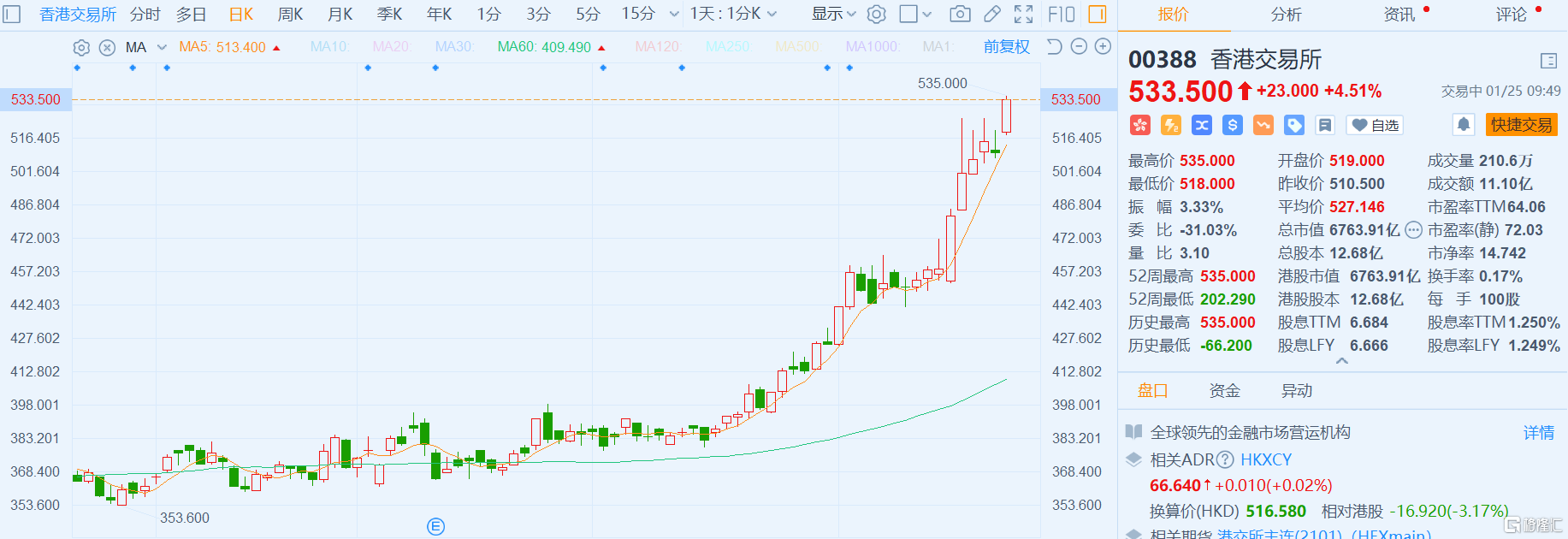Open MA indicator settings gear
This screenshot has width=1568, height=539.
(x=81, y=48)
